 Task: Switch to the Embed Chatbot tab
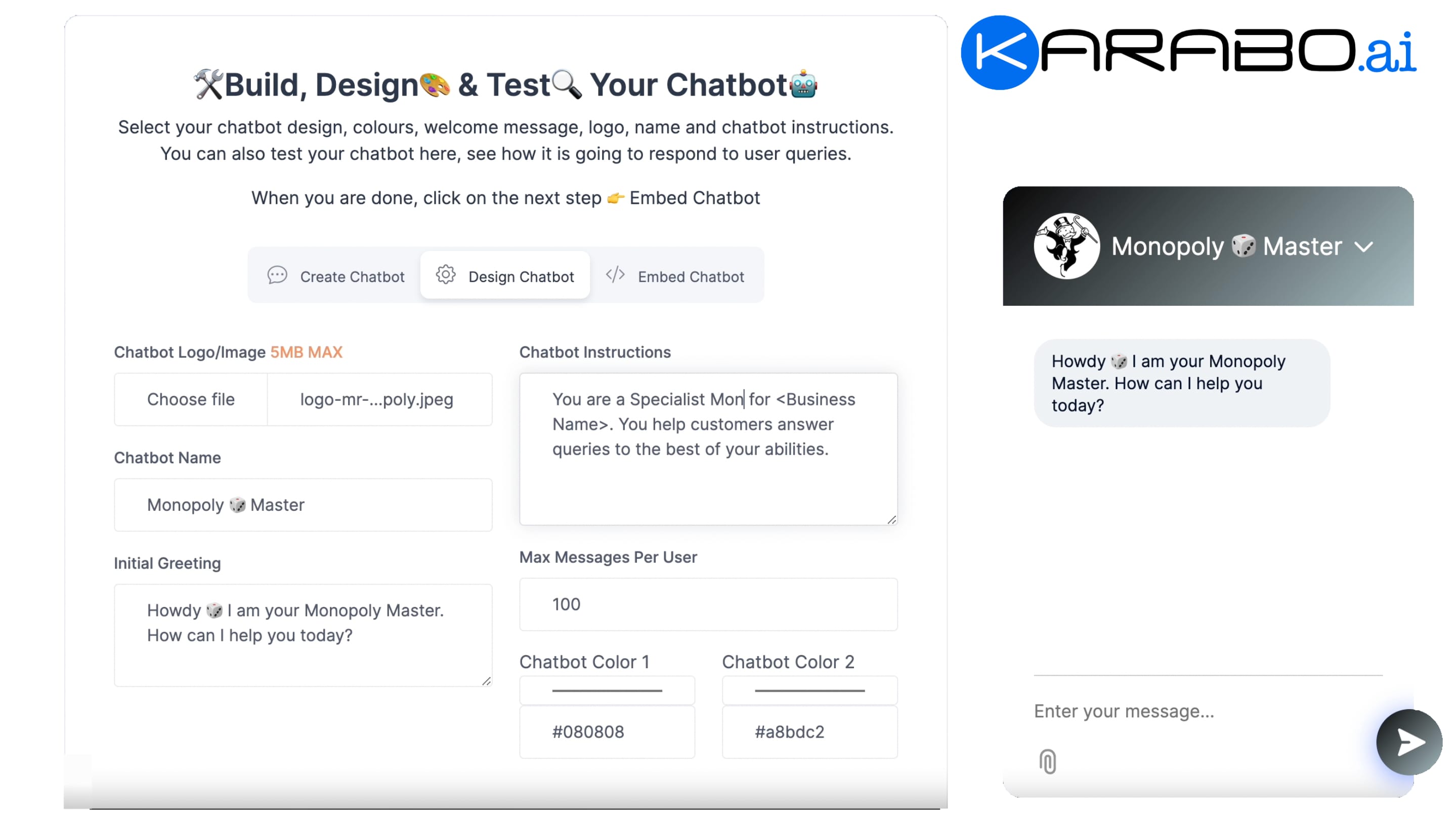675,276
